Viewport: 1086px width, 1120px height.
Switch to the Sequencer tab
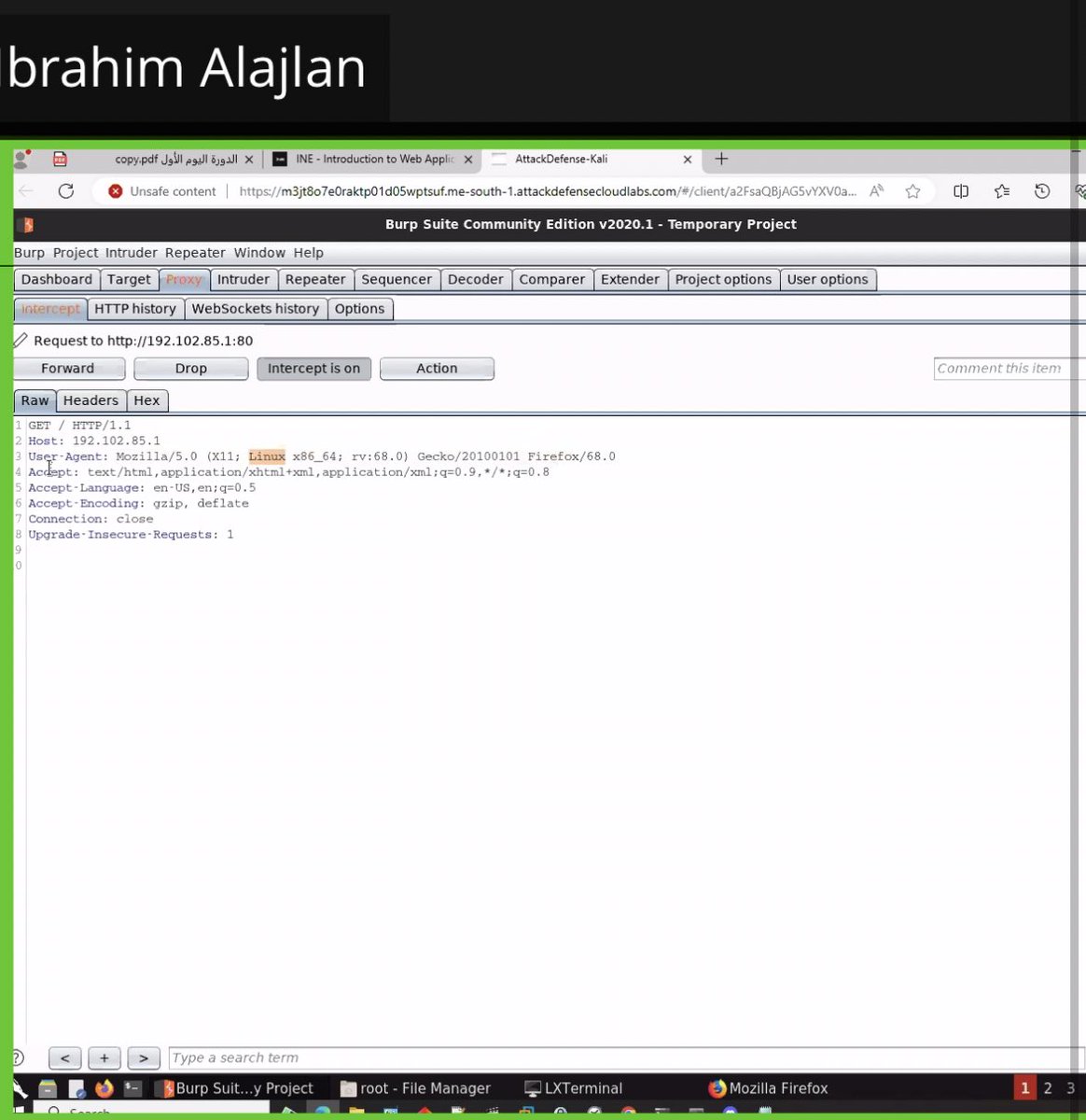tap(397, 280)
